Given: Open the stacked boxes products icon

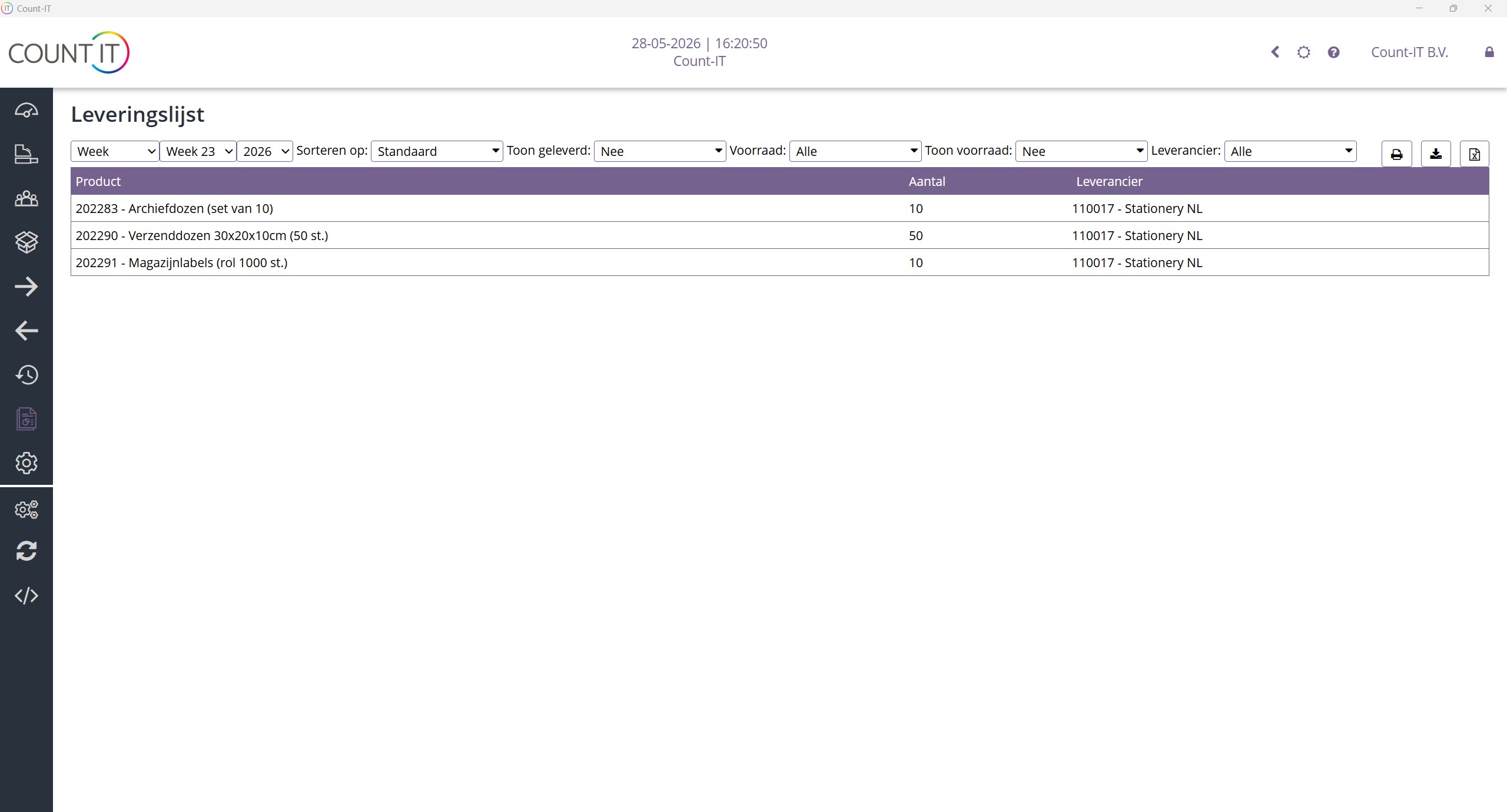Looking at the screenshot, I should click(x=26, y=242).
